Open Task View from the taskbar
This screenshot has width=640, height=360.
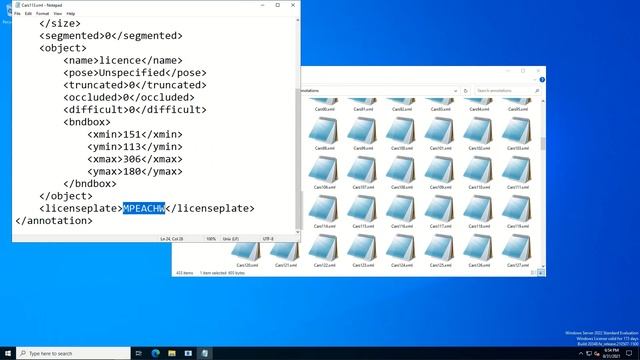pos(139,353)
